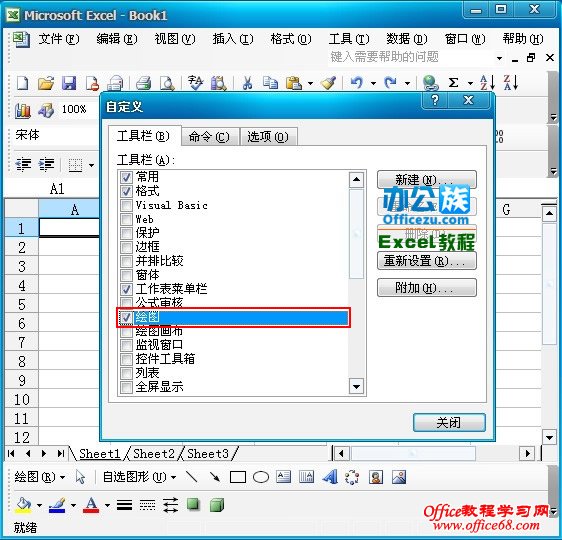Click the Font Color red A swatch
The width and height of the screenshot is (562, 540).
tap(91, 505)
